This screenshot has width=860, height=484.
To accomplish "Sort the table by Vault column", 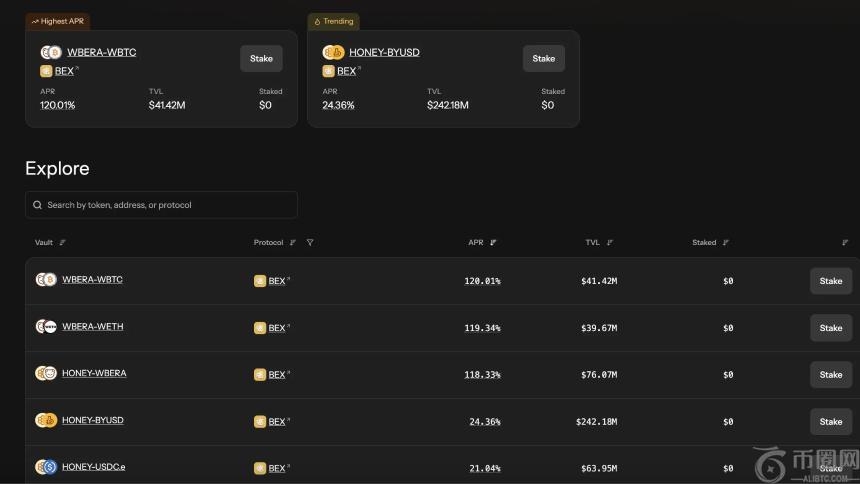I will (63, 242).
